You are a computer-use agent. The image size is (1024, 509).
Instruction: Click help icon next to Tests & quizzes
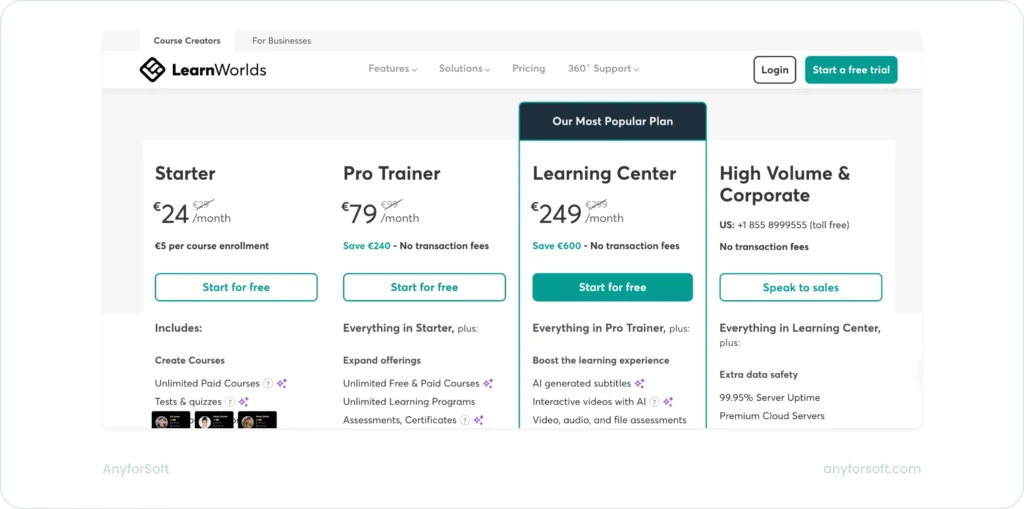230,402
